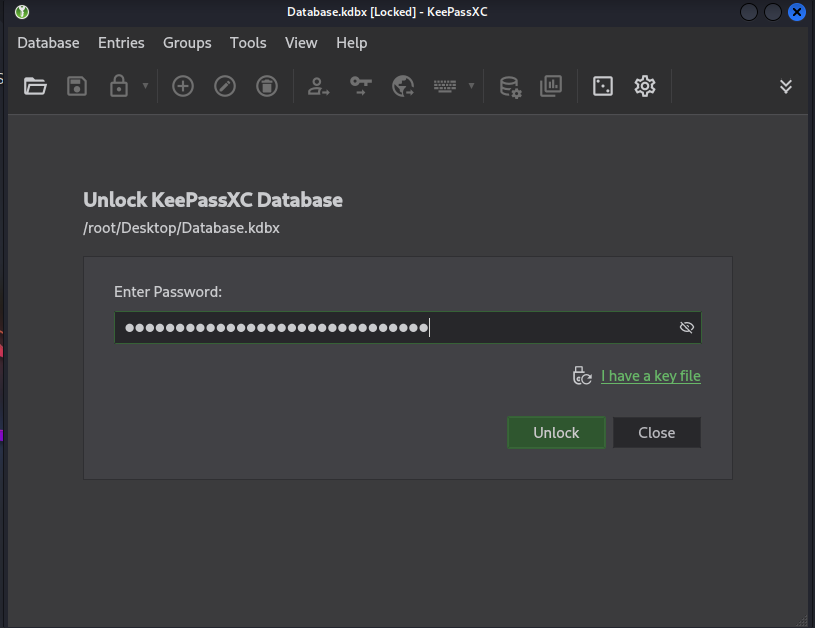Click the delete entry trash icon

267,86
